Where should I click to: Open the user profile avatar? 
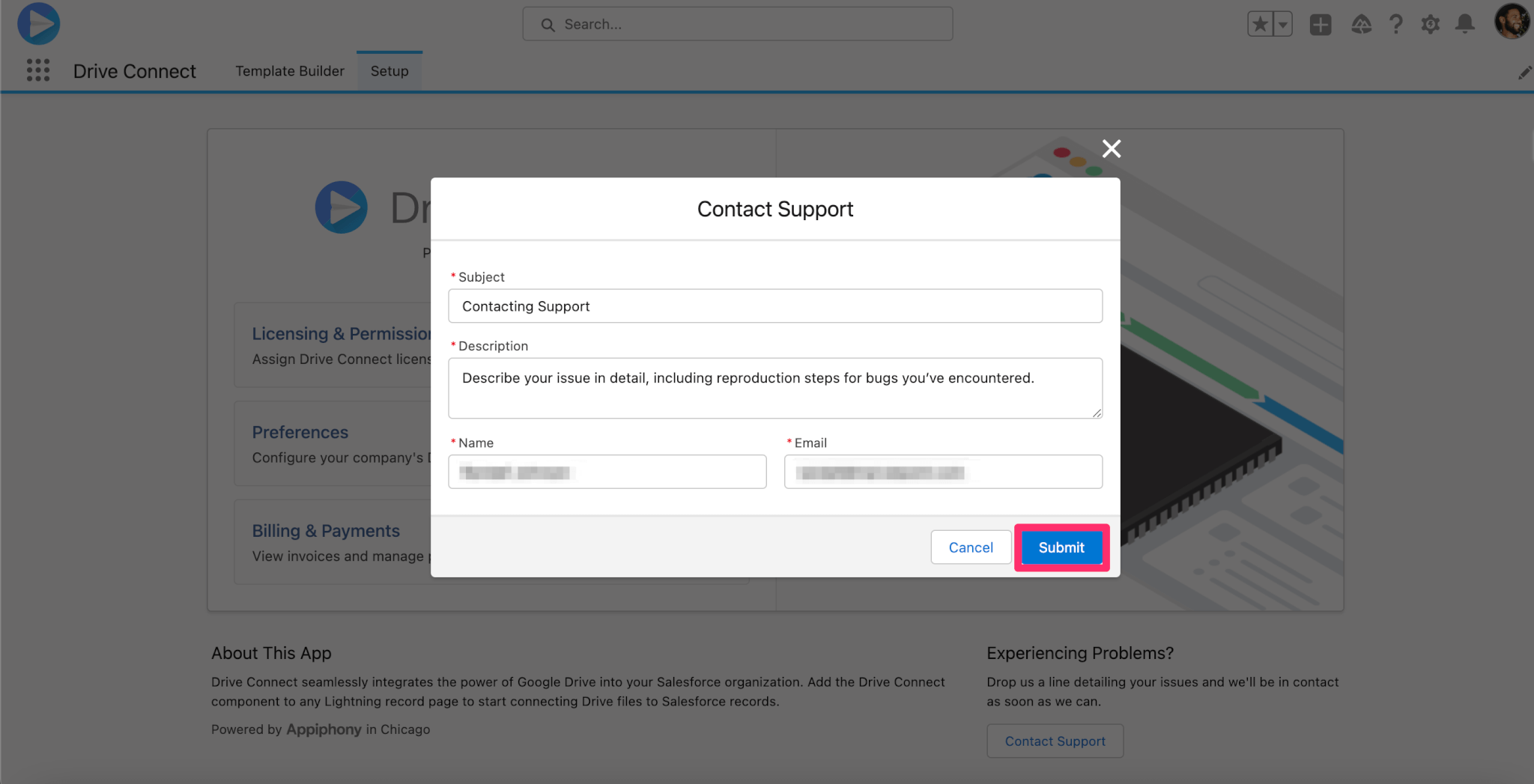(1512, 21)
